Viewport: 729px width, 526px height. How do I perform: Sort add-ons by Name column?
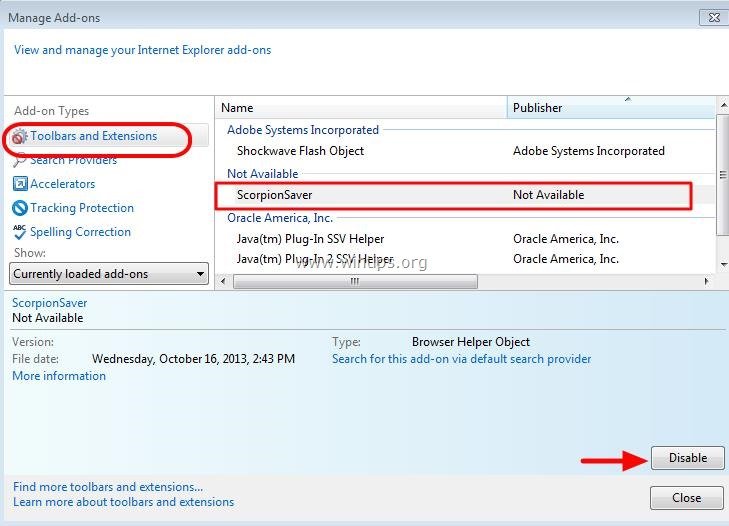[x=360, y=108]
